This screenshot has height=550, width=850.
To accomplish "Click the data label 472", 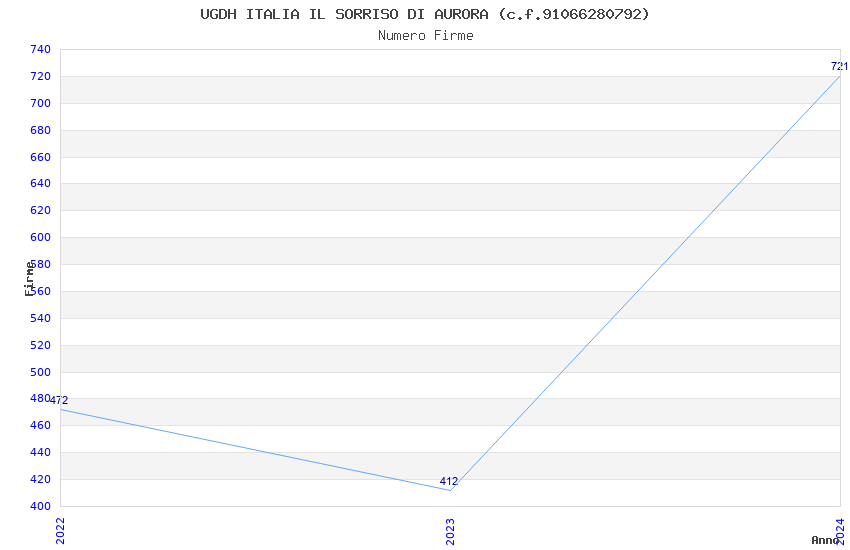I will pyautogui.click(x=59, y=400).
